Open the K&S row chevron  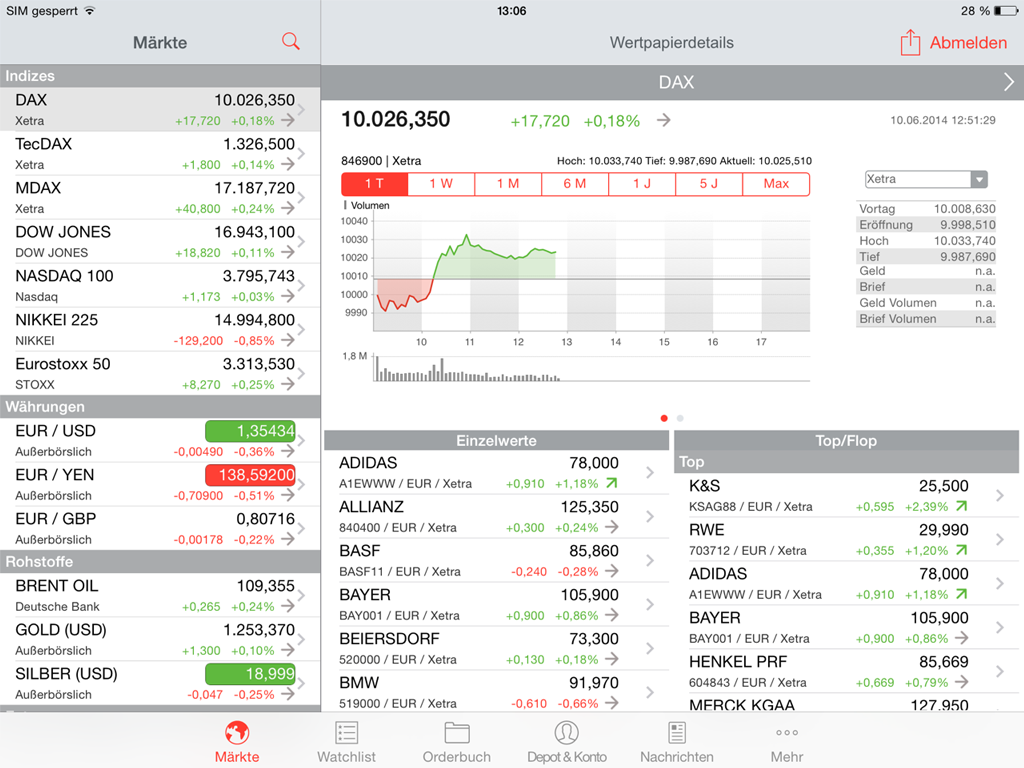(x=1000, y=496)
